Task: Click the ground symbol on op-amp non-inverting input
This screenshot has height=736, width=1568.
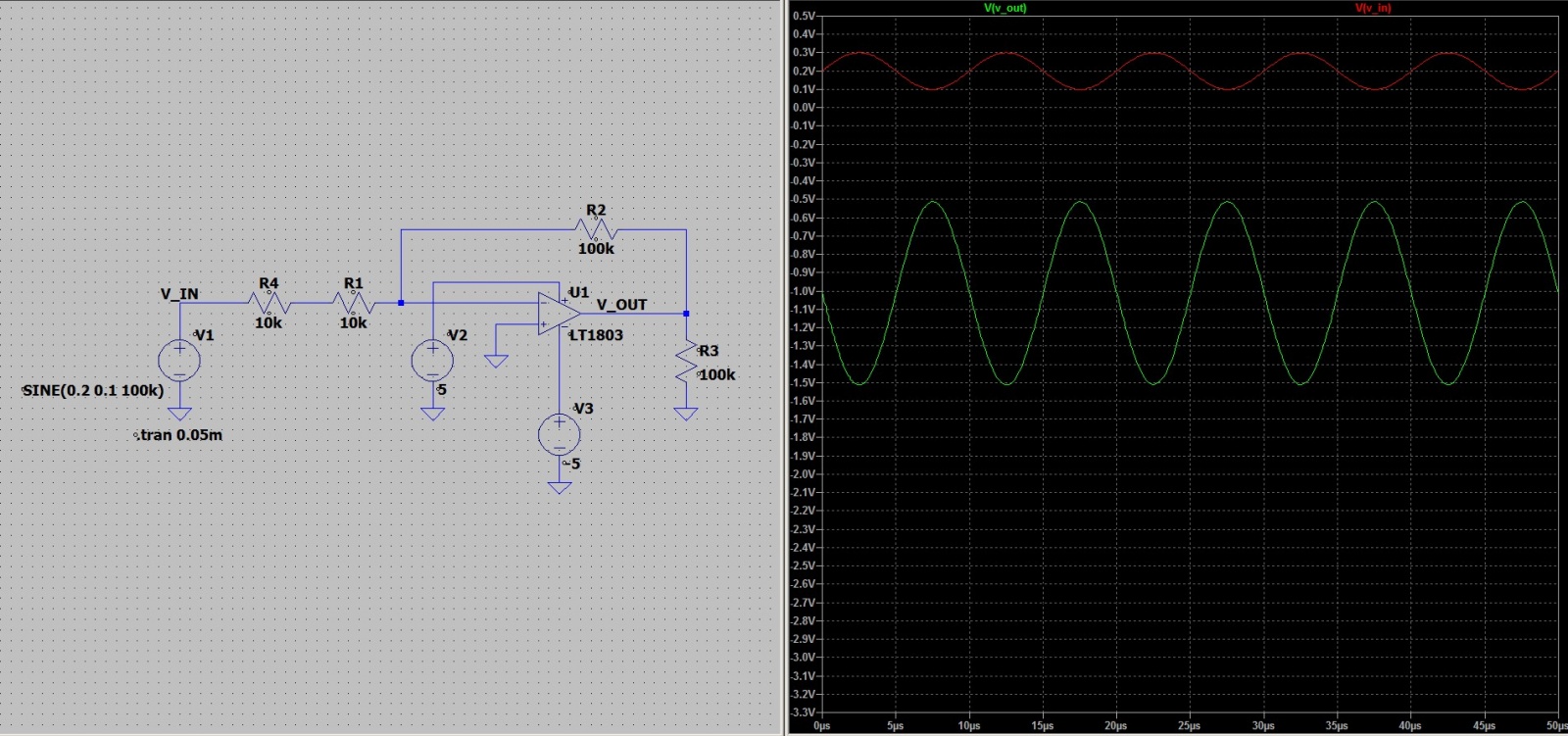Action: click(x=497, y=361)
